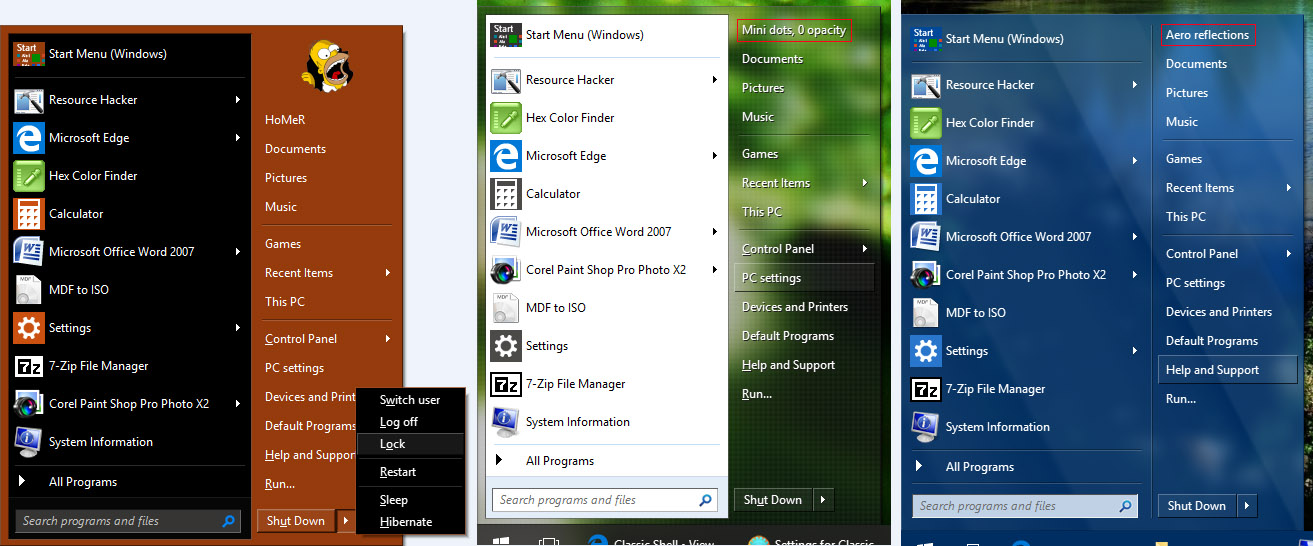Expand Resource Hacker submenu arrow in white middle menu
Screen dimensions: 1313x546
715,80
